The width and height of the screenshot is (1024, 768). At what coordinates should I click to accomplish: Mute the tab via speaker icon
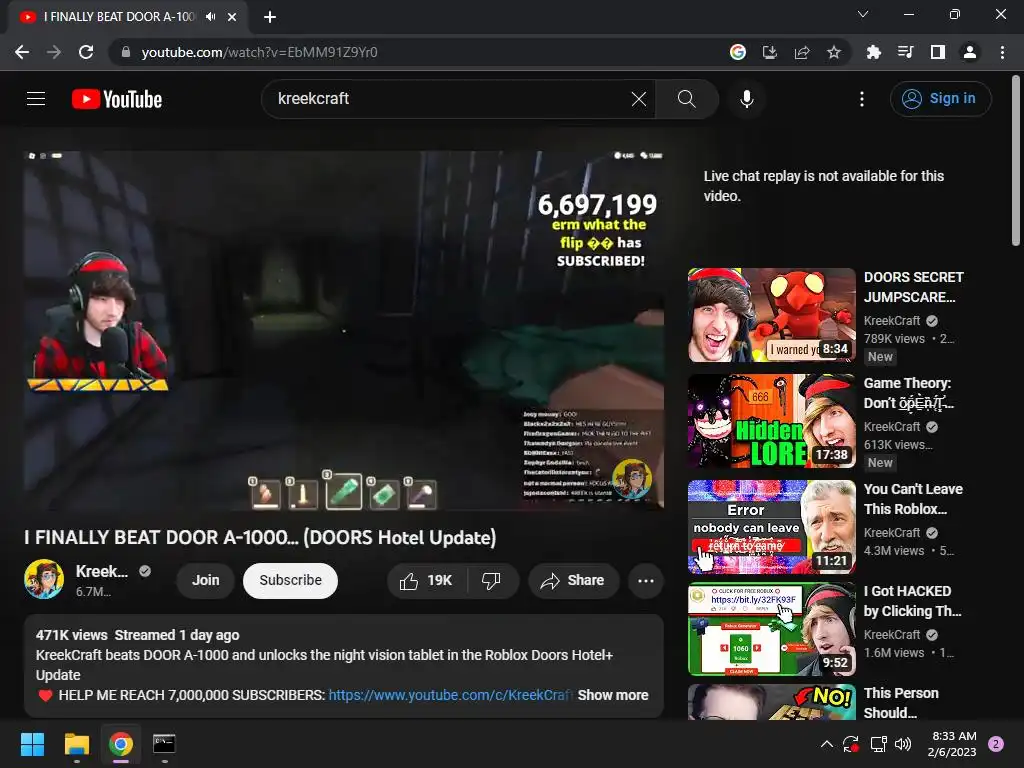click(210, 17)
